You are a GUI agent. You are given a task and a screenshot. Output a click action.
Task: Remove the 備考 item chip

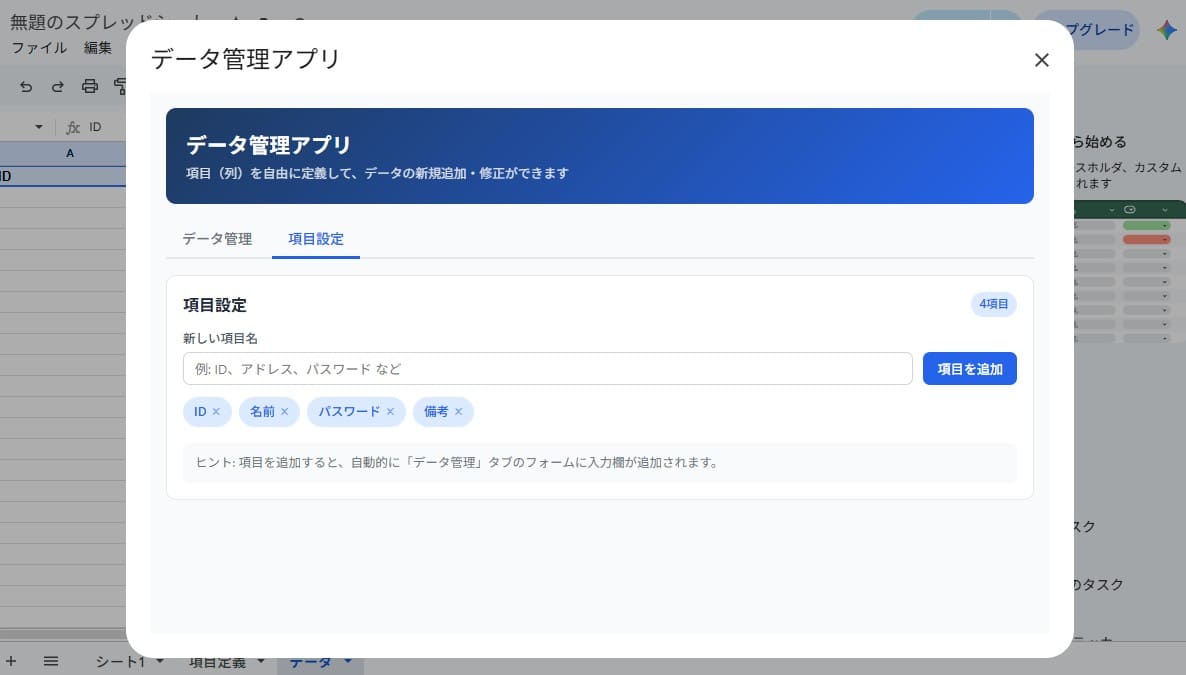pyautogui.click(x=458, y=412)
